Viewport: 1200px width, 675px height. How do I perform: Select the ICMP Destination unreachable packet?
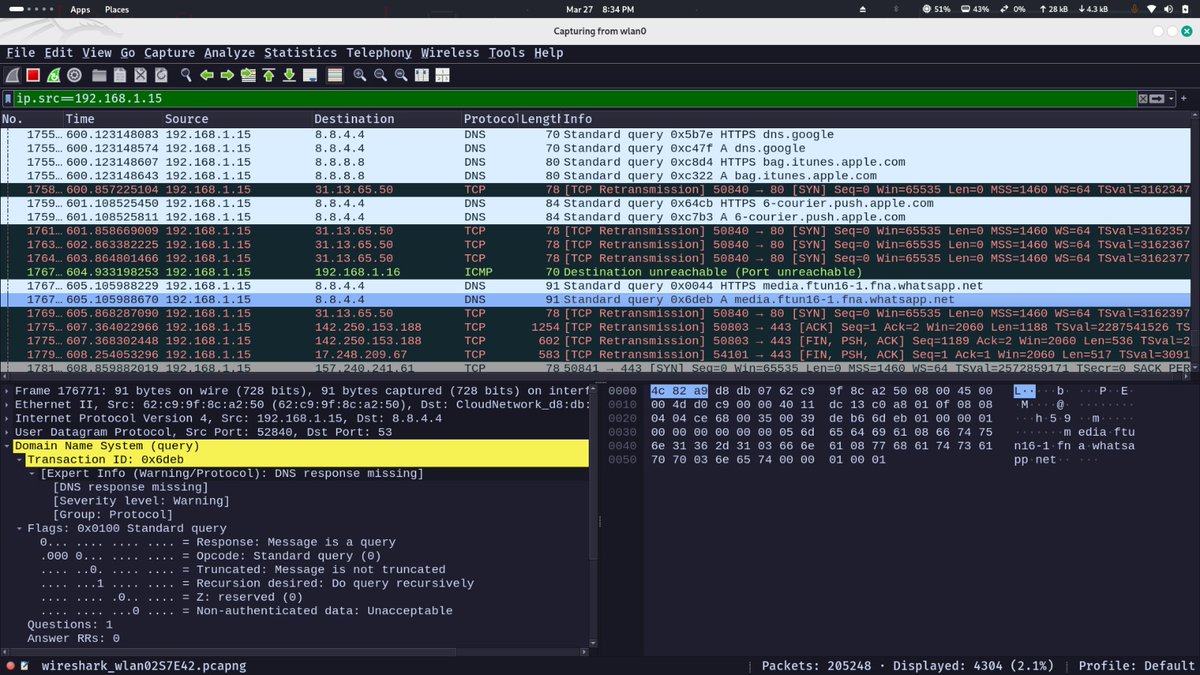(595, 272)
